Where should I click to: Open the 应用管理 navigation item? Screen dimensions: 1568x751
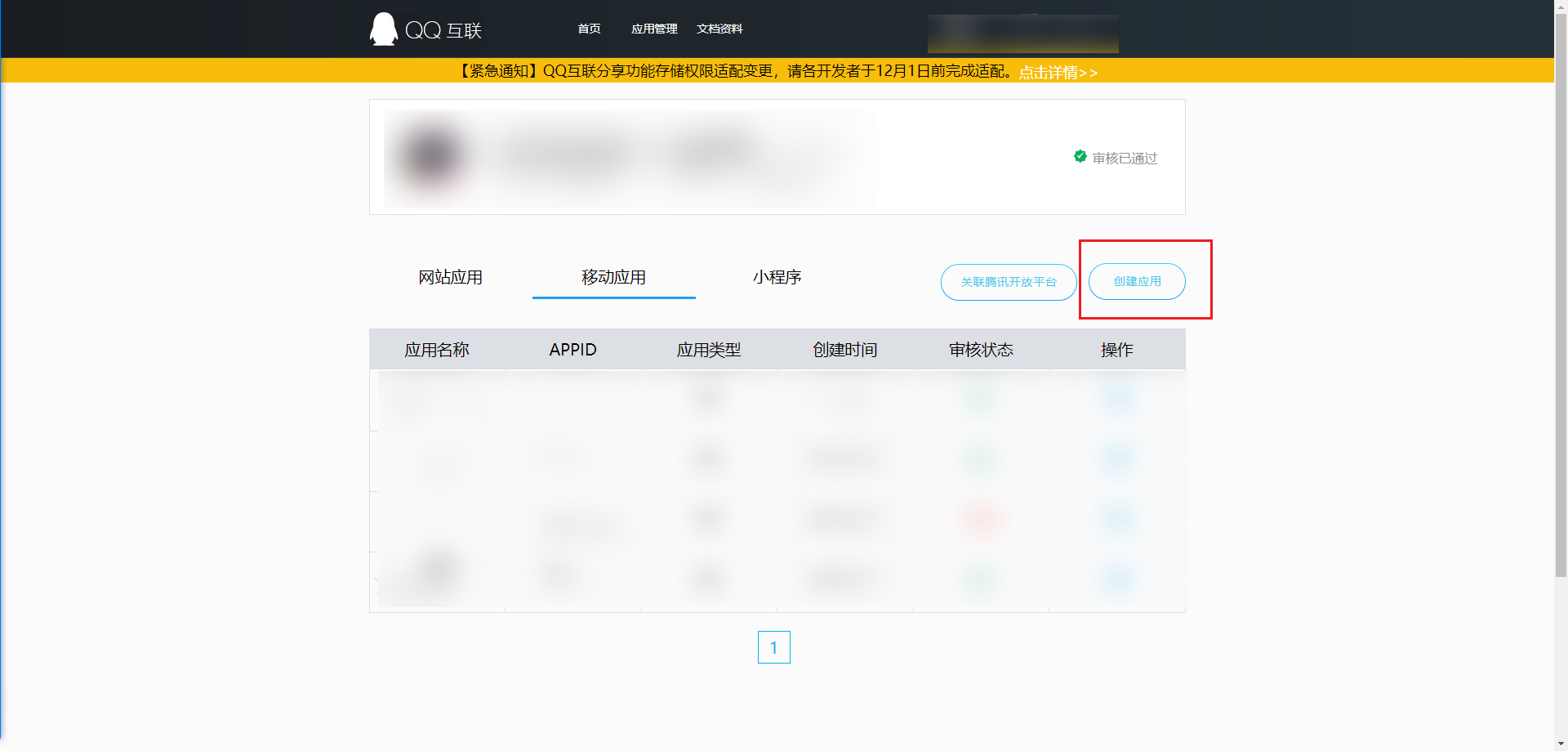point(654,29)
